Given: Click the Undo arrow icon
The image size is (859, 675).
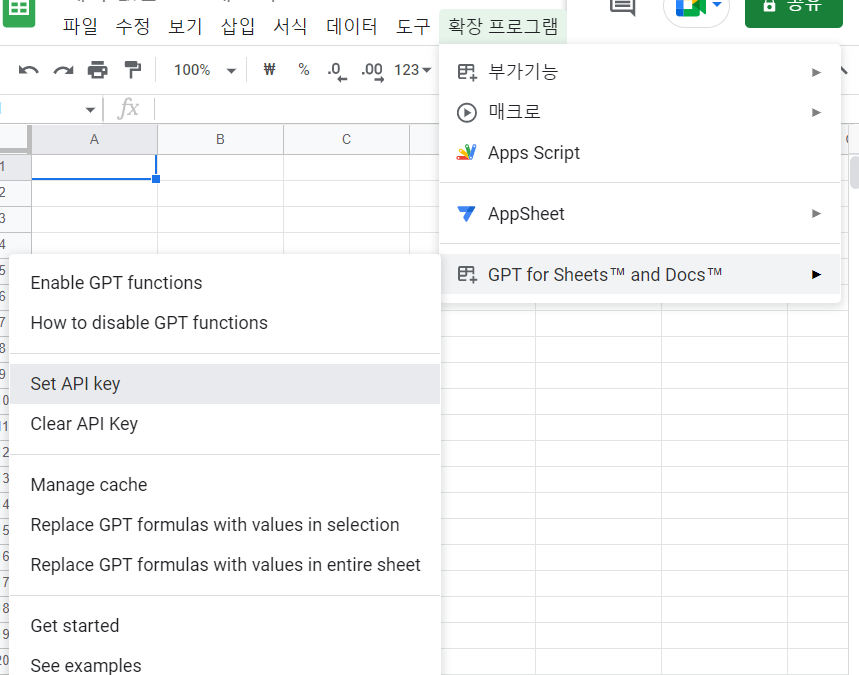Looking at the screenshot, I should [28, 70].
